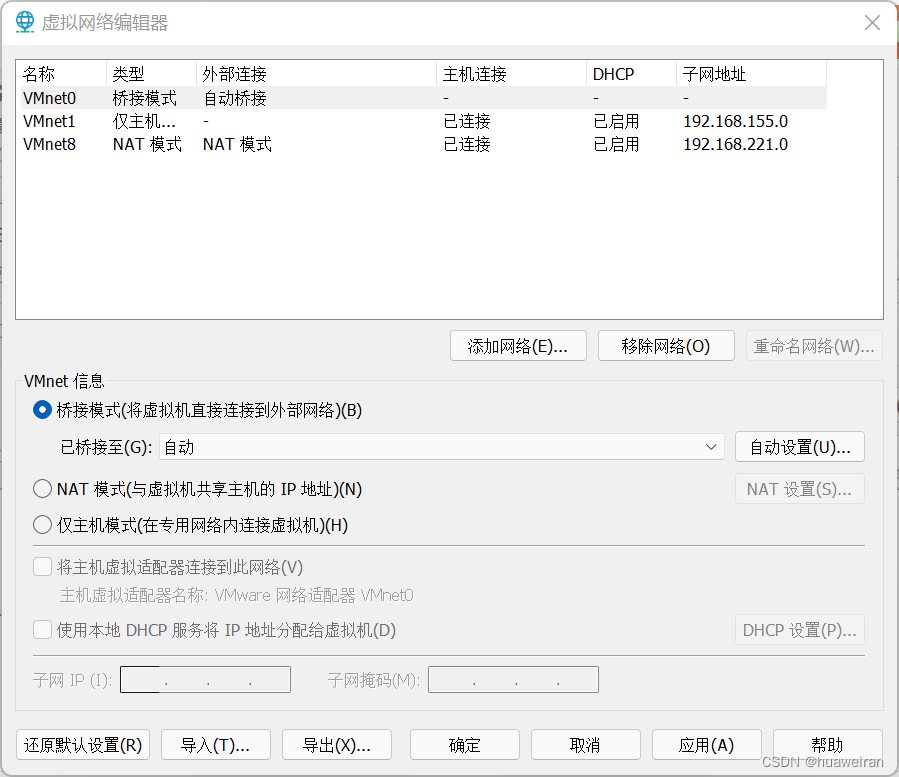Click 自动设置(U) button

click(x=800, y=447)
